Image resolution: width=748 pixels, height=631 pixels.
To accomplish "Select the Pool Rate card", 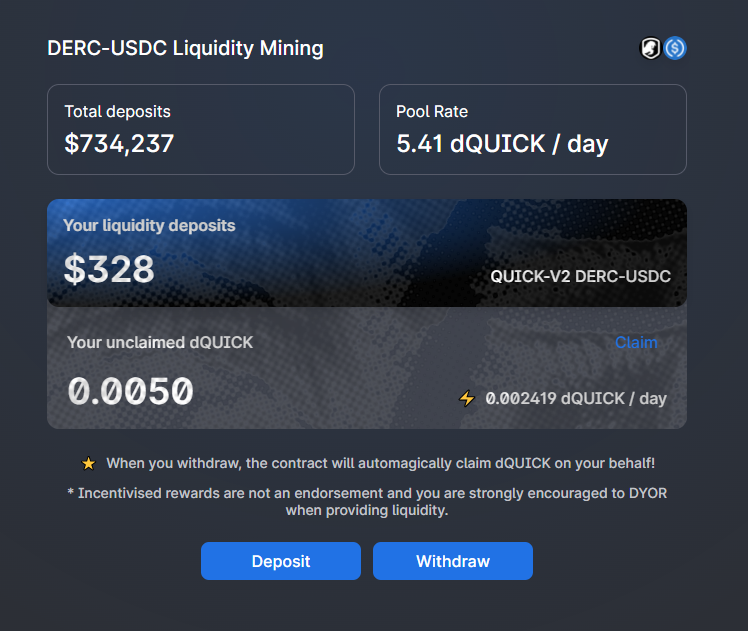I will point(533,130).
